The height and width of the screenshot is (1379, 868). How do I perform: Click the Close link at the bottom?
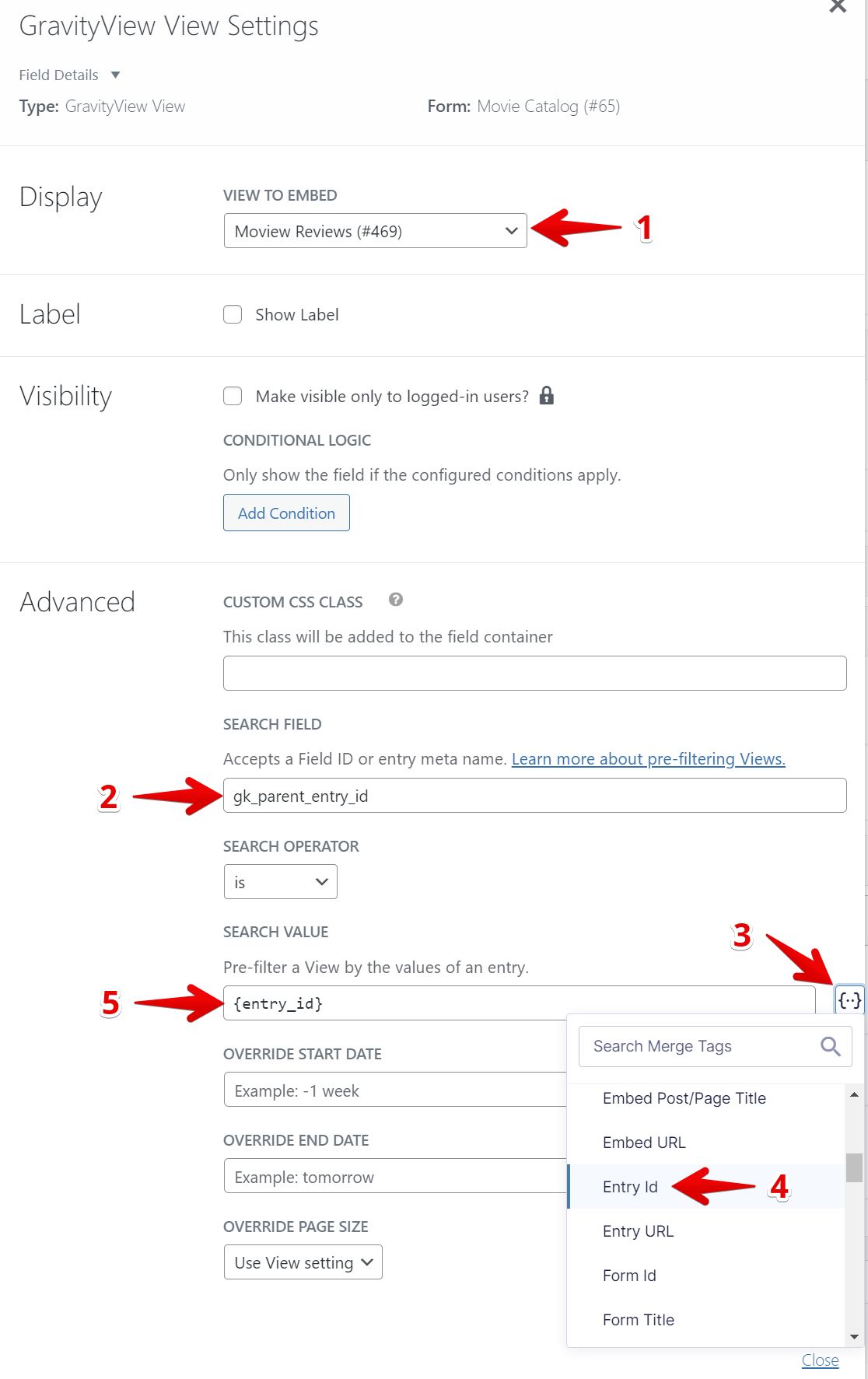pyautogui.click(x=820, y=1360)
